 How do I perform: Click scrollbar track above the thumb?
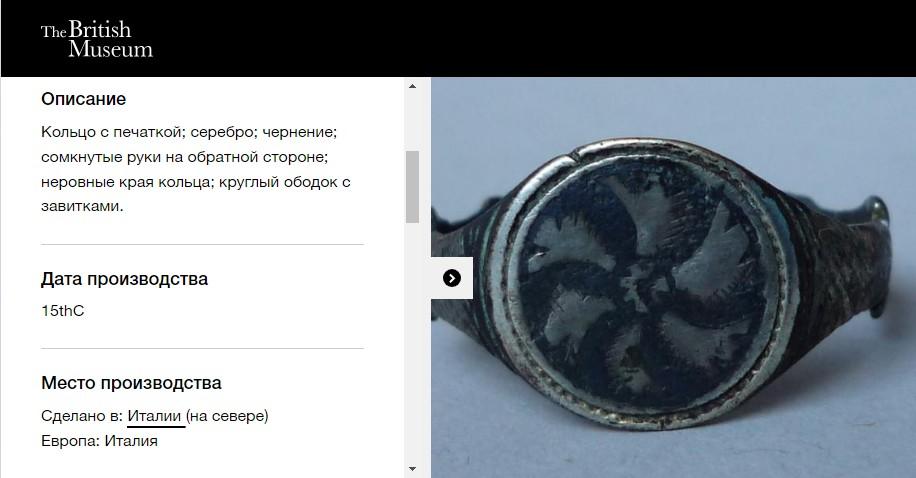[412, 122]
